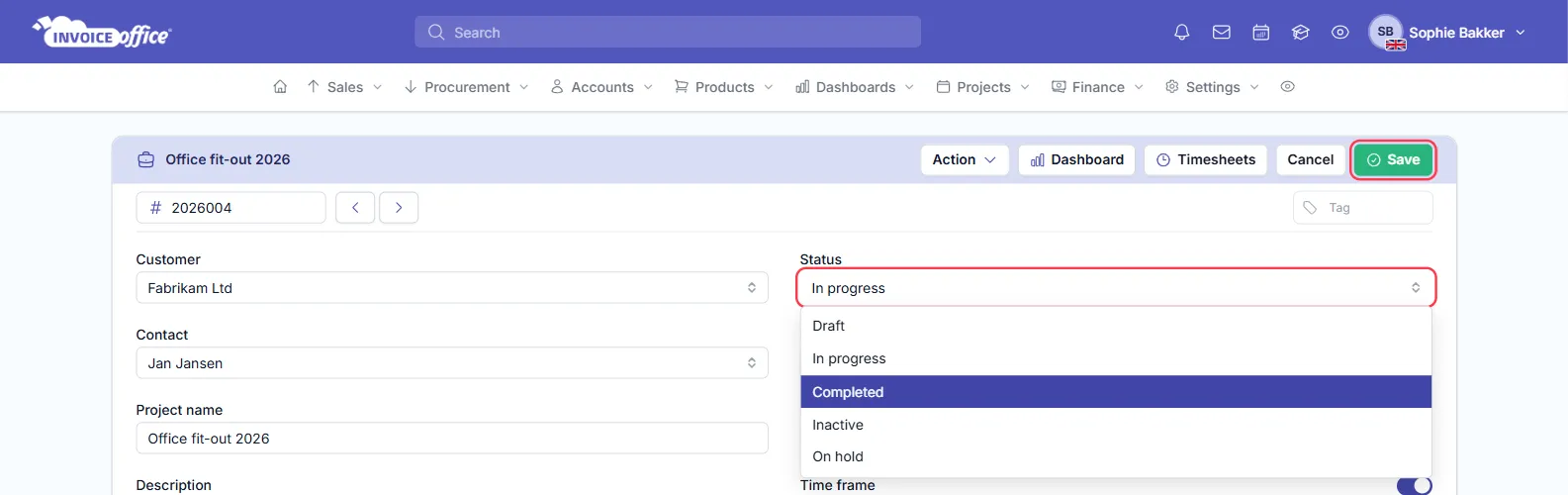This screenshot has height=495, width=1568.
Task: Click the Status In progress combo box
Action: (1116, 288)
